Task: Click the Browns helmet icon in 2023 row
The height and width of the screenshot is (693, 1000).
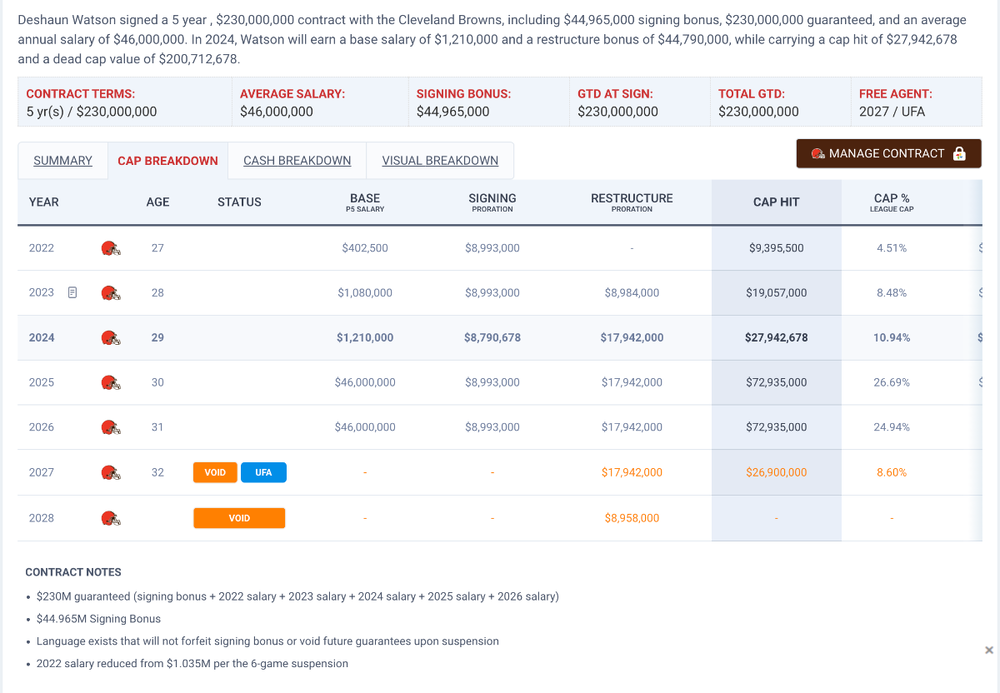Action: [x=111, y=293]
